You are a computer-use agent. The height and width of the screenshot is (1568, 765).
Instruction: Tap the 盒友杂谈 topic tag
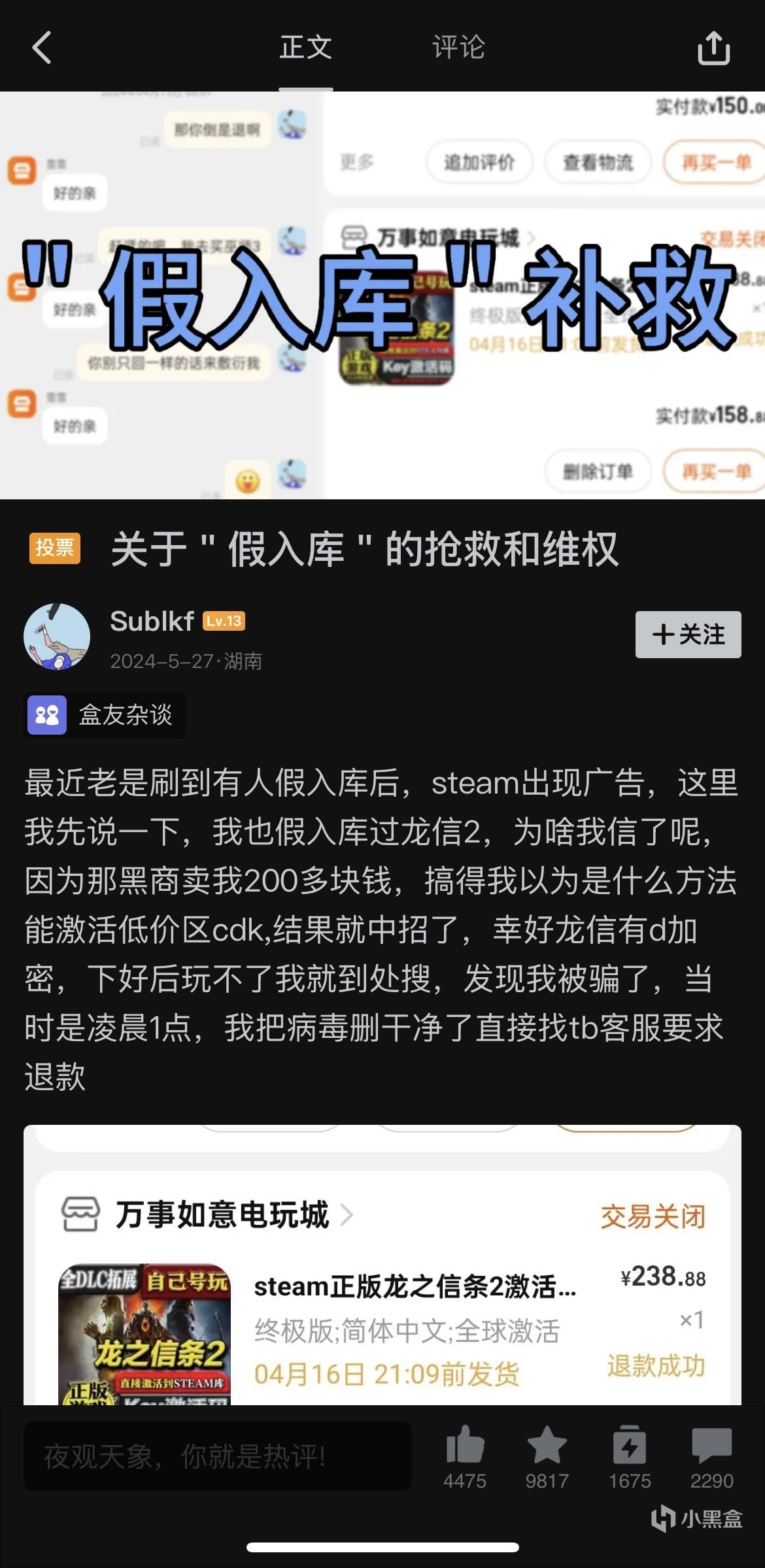(x=105, y=715)
